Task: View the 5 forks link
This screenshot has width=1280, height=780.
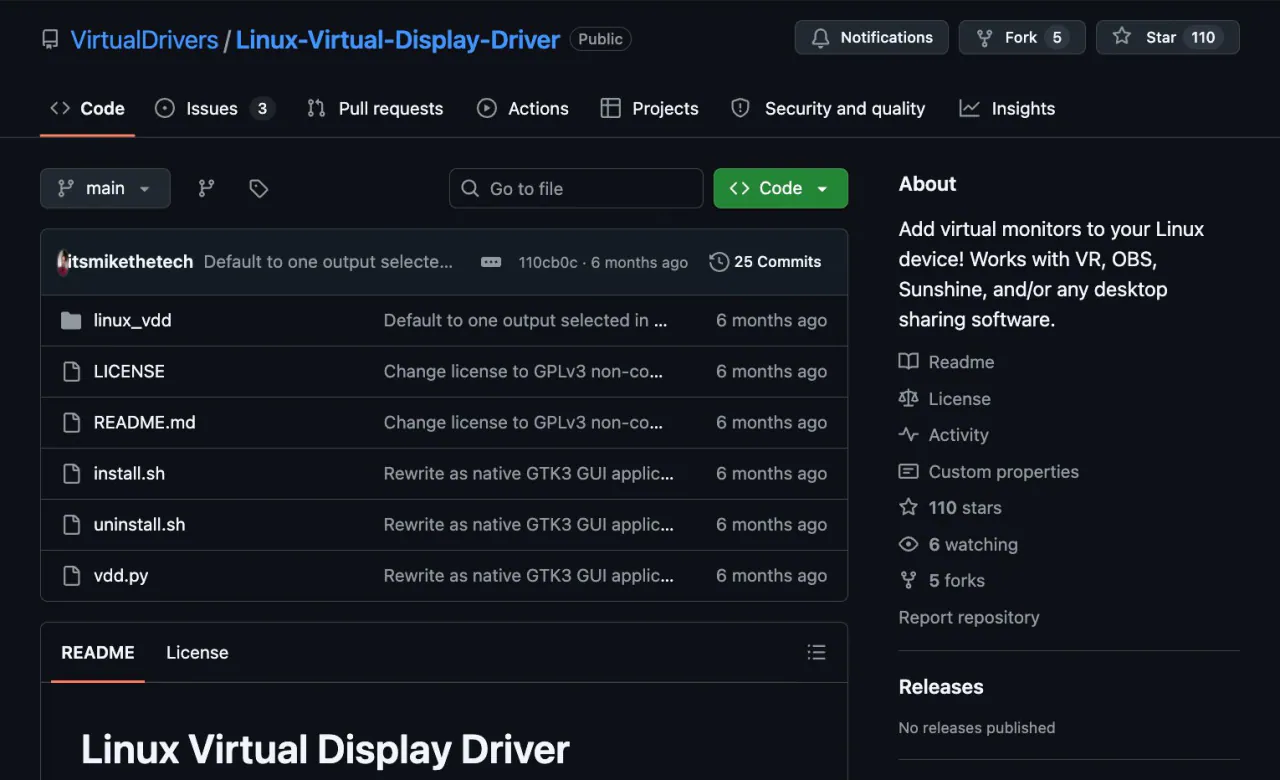Action: tap(941, 580)
